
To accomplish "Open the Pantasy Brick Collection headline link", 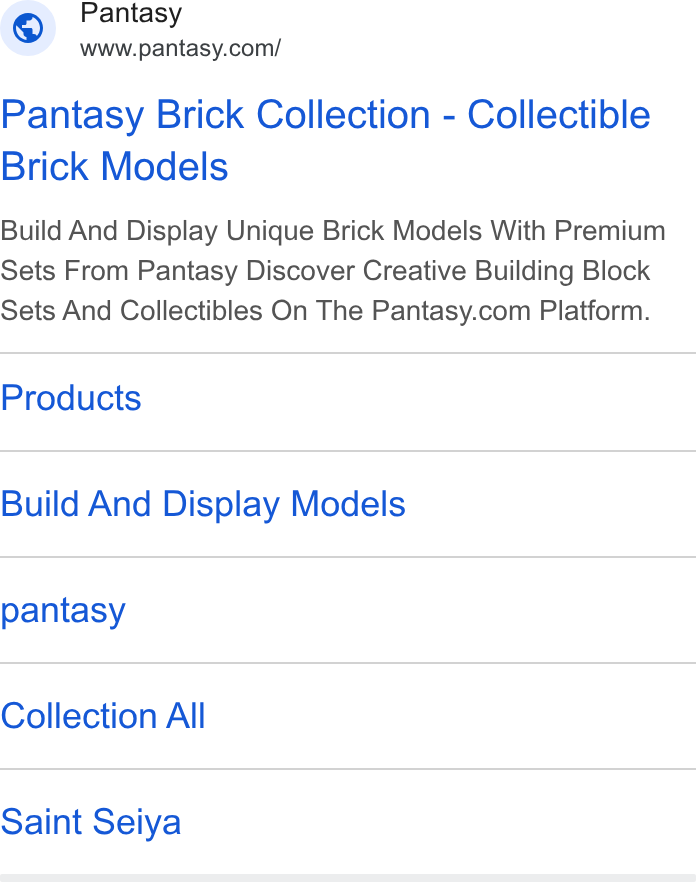I will coord(325,141).
